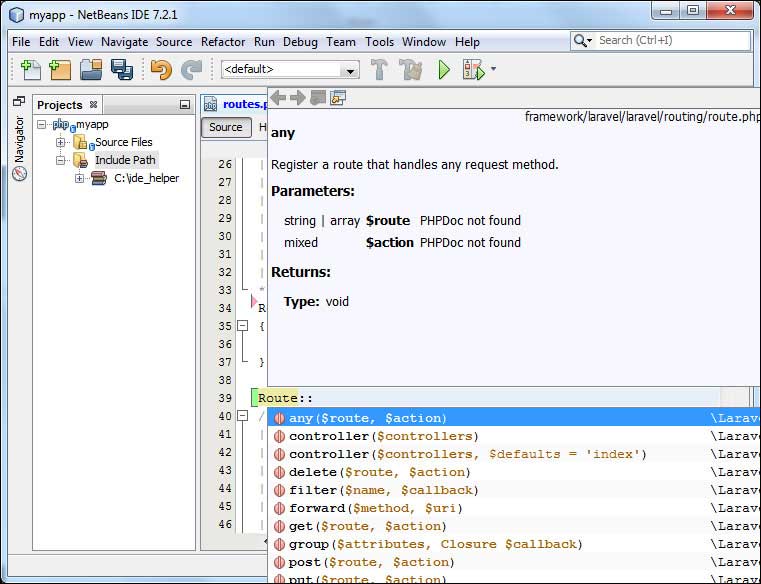The image size is (761, 584).
Task: Expand the C:\ide_helper tree node
Action: 80,178
